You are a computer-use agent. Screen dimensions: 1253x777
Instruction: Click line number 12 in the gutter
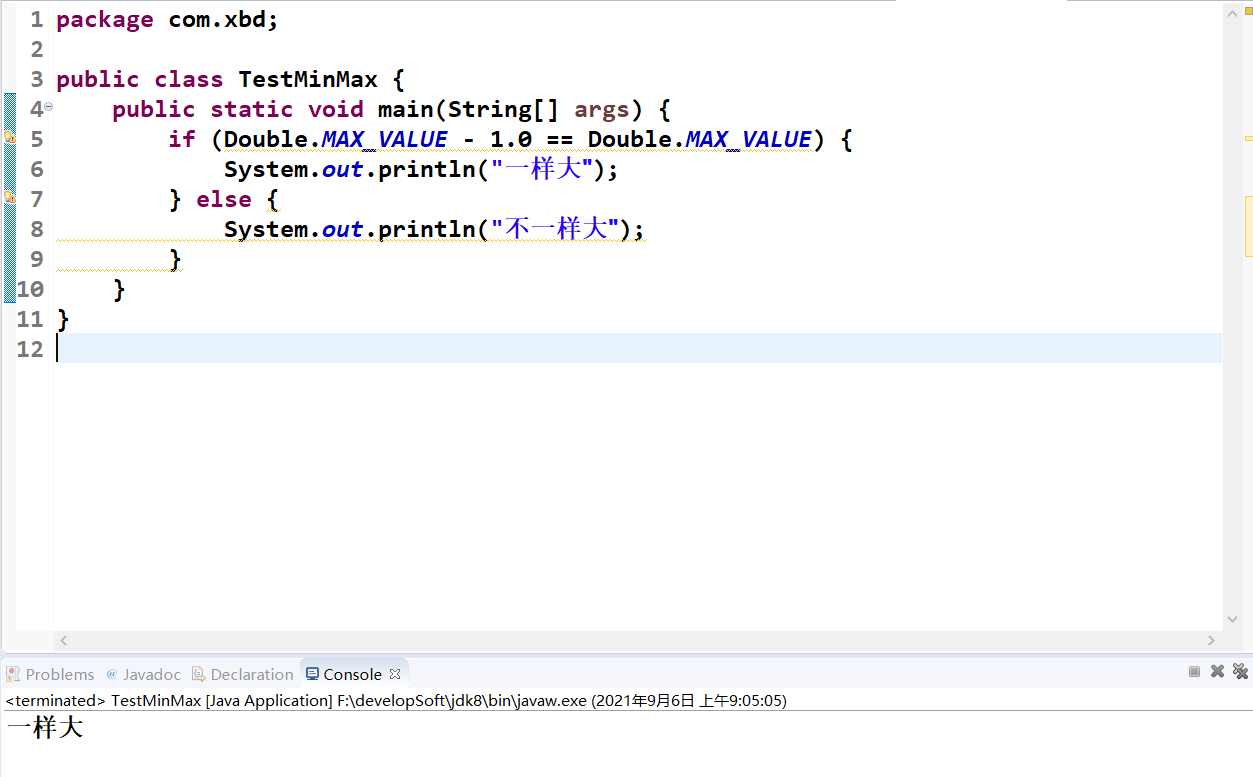pos(30,349)
